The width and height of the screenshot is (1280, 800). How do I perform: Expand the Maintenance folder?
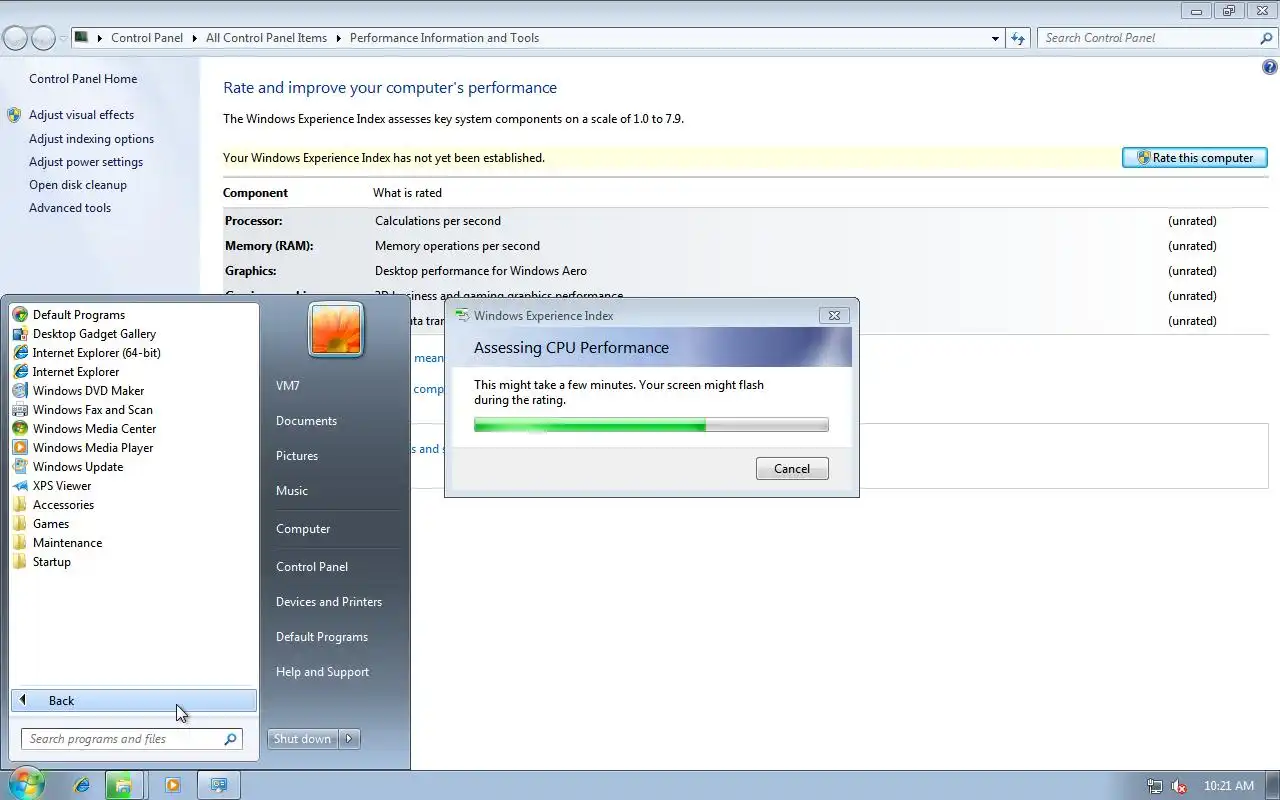67,543
